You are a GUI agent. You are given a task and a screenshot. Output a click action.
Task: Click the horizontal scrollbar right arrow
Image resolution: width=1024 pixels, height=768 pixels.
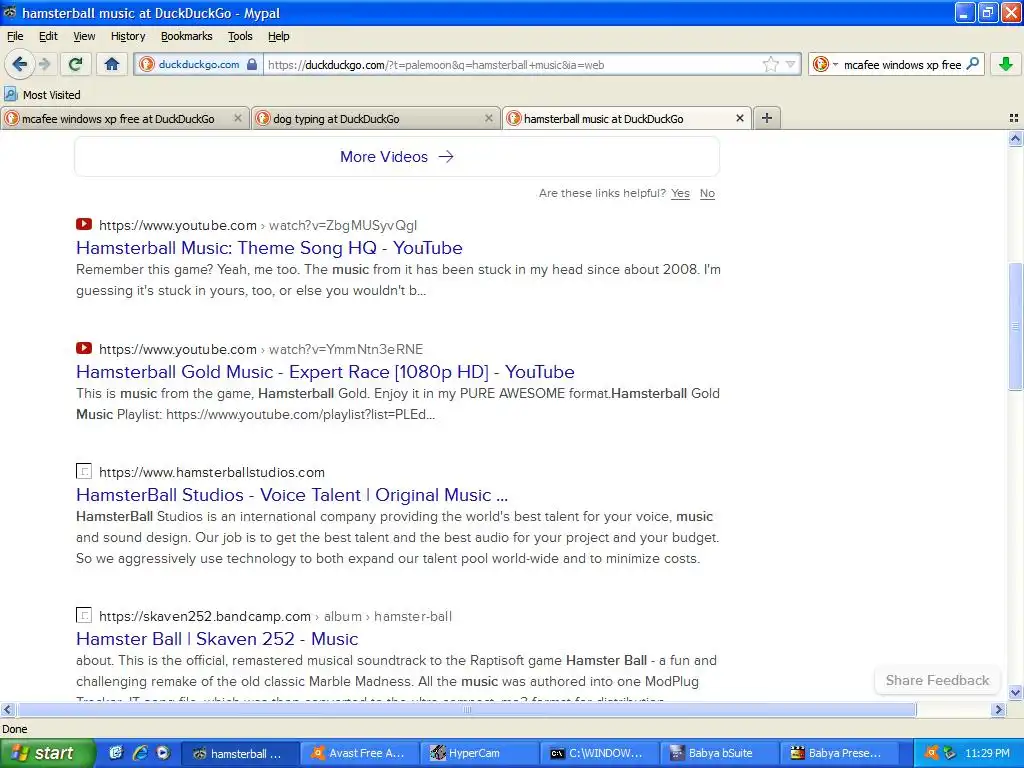tap(998, 709)
